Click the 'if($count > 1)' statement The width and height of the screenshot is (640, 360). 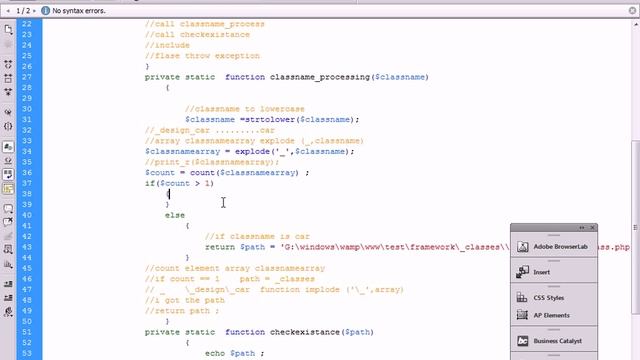pos(180,183)
